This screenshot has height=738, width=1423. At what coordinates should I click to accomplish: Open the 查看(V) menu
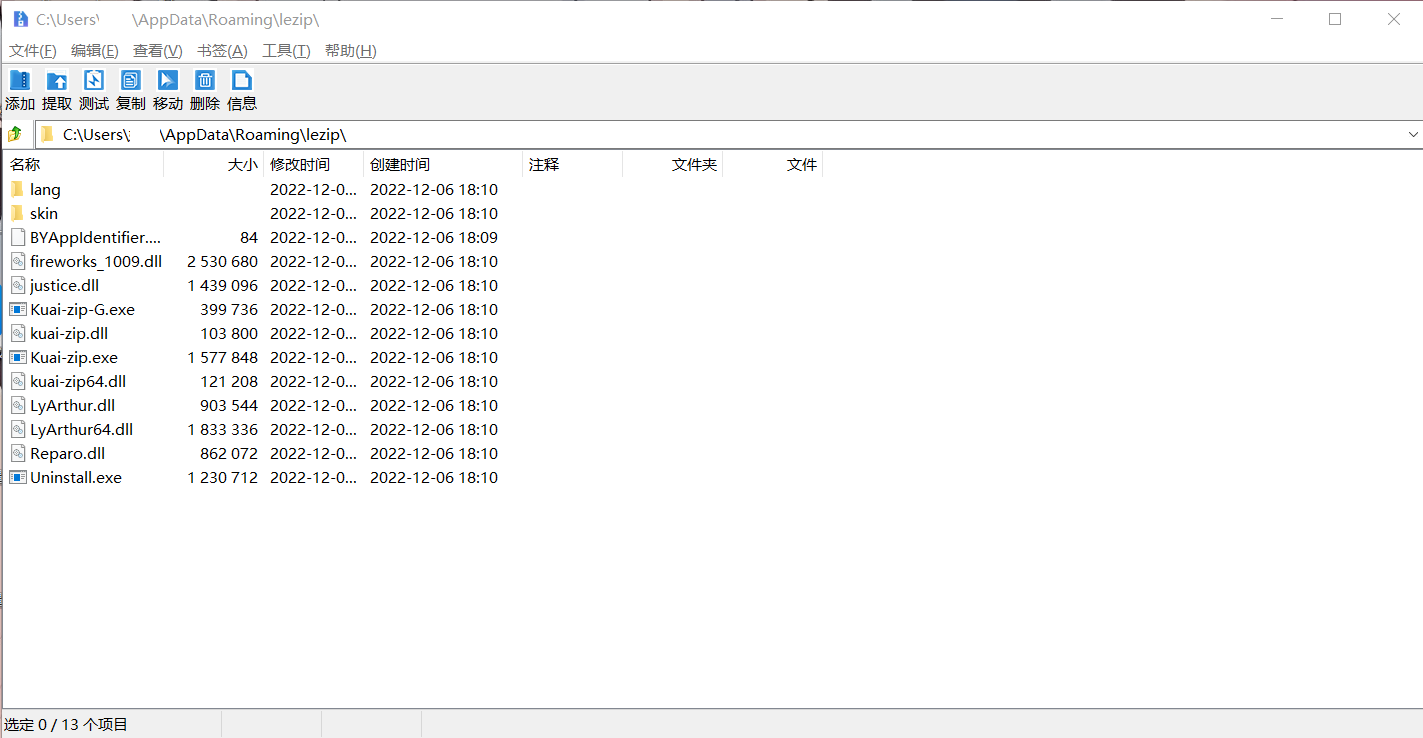[157, 51]
